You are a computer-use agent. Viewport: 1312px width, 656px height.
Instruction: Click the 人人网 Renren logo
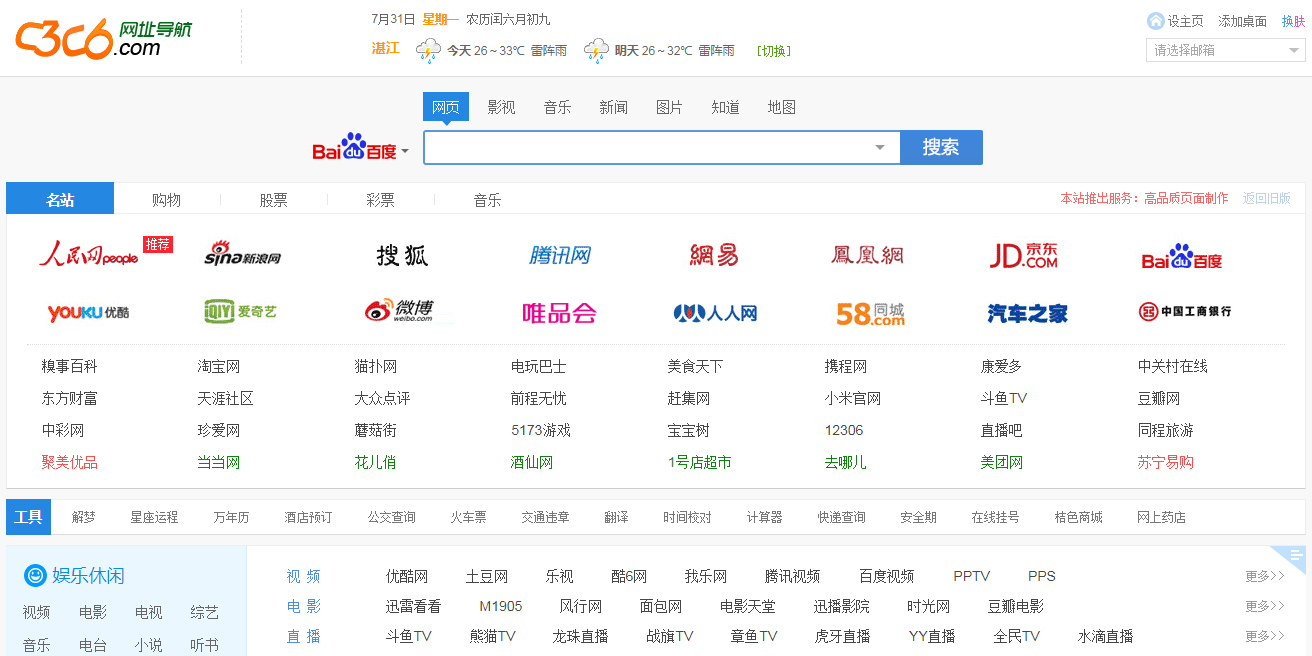(713, 312)
